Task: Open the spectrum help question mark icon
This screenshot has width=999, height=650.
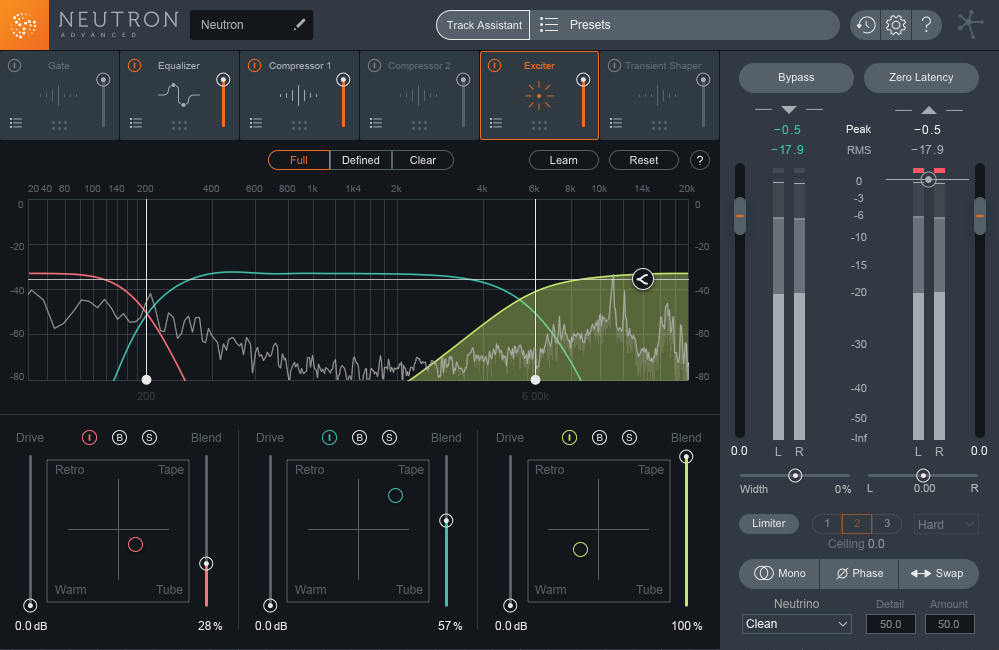Action: pyautogui.click(x=699, y=160)
